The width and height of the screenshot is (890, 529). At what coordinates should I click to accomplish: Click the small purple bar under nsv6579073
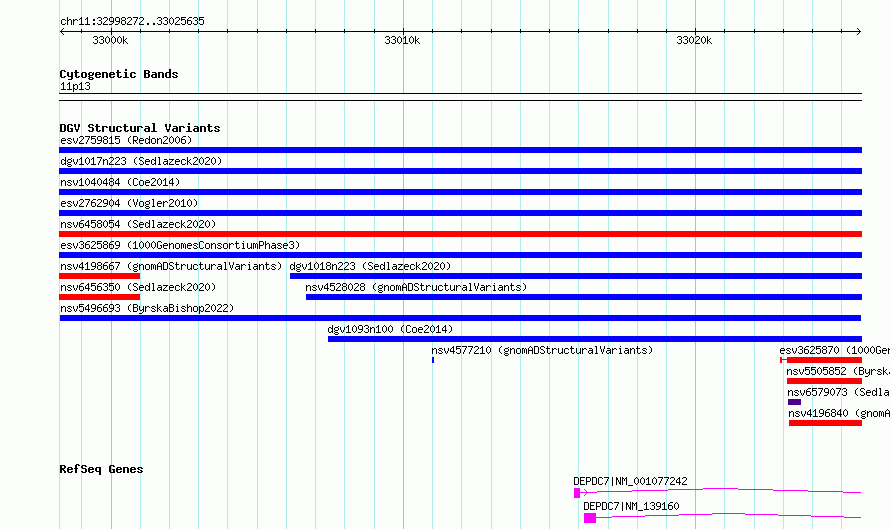[x=795, y=402]
